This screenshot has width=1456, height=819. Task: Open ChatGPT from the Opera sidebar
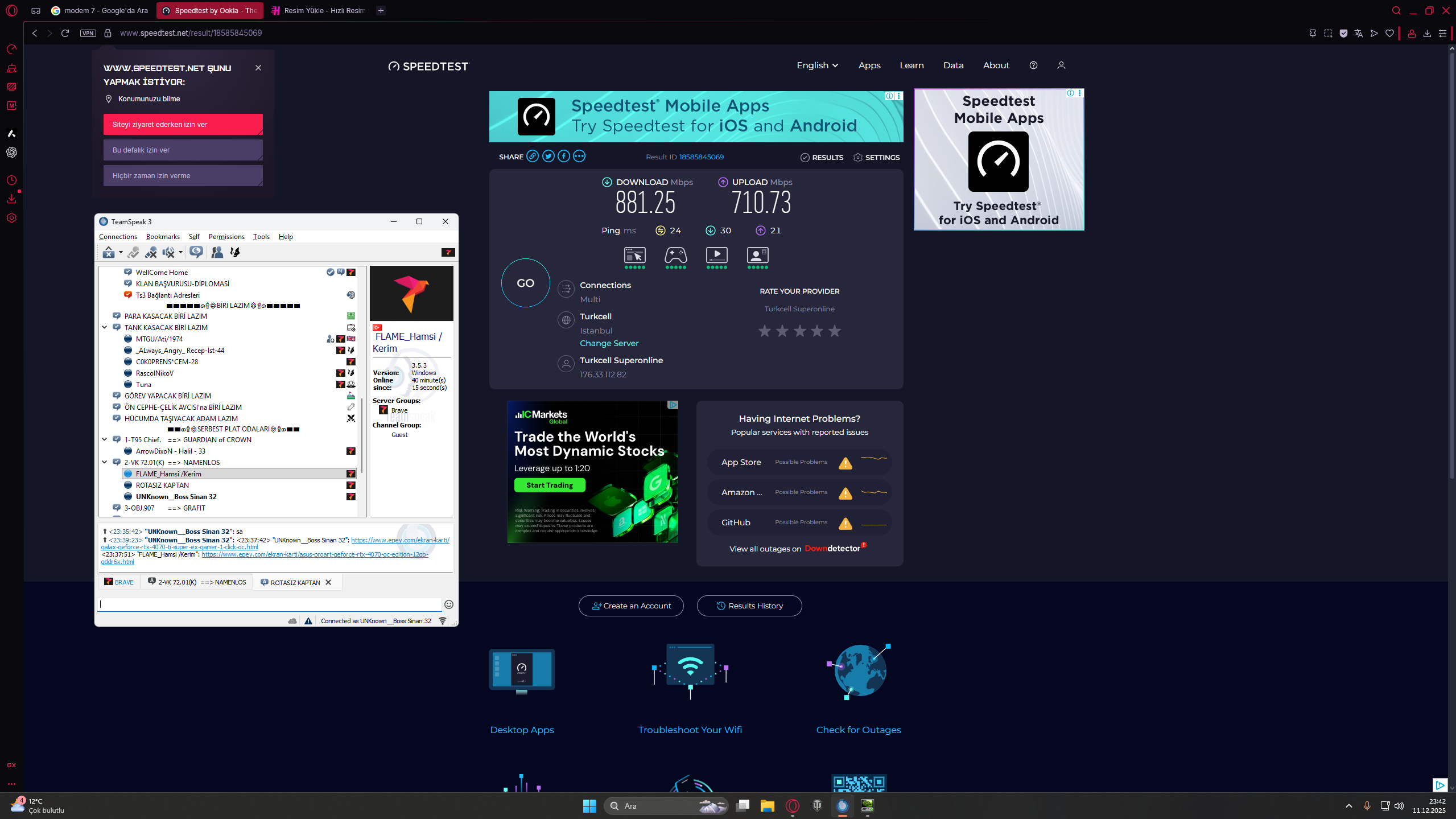pyautogui.click(x=11, y=153)
